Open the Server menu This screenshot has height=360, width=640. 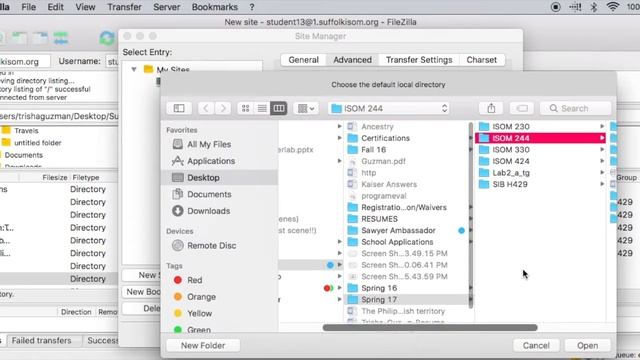(x=167, y=7)
